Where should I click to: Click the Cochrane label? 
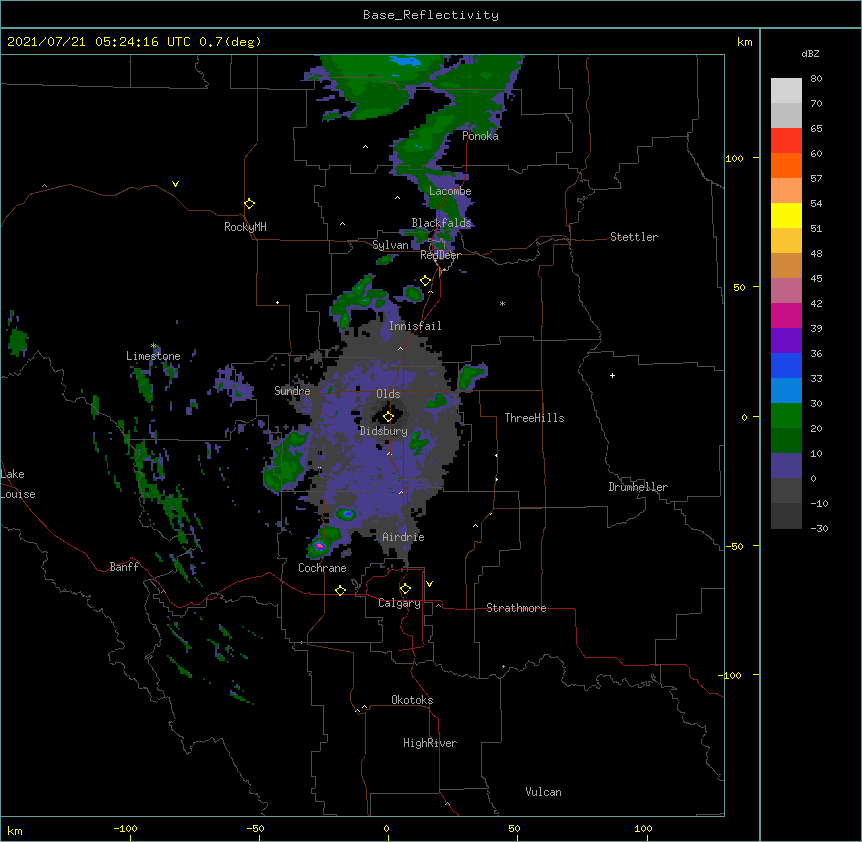click(x=322, y=568)
